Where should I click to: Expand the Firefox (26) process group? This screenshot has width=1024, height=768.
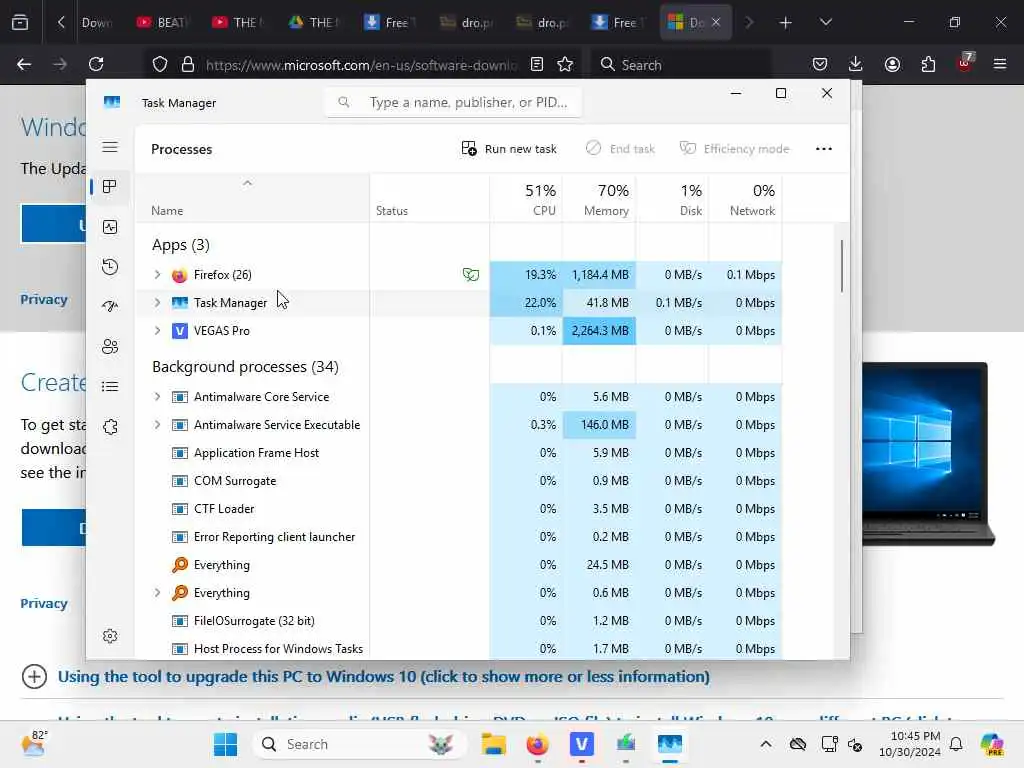(157, 275)
